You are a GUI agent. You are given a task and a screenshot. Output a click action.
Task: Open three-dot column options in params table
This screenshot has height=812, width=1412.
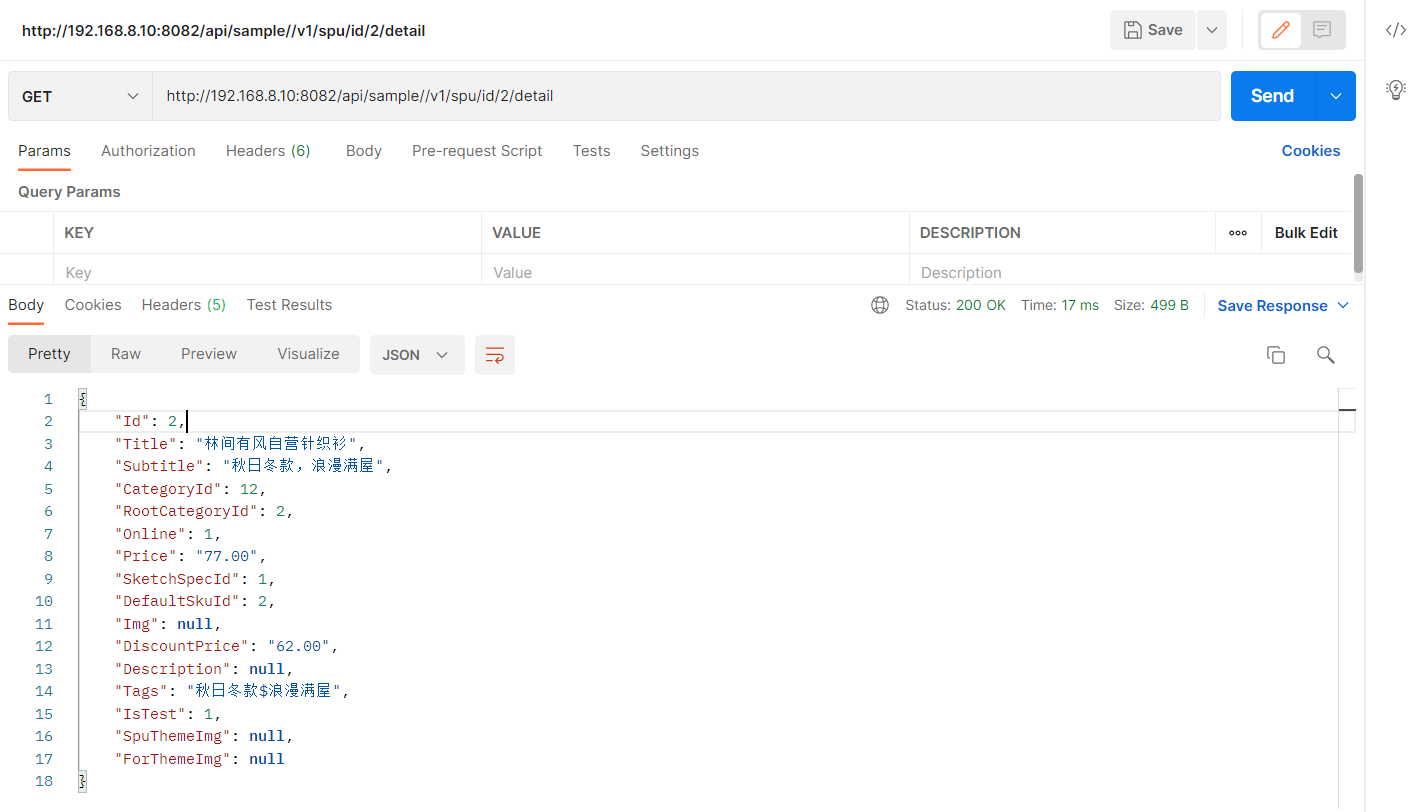tap(1237, 233)
